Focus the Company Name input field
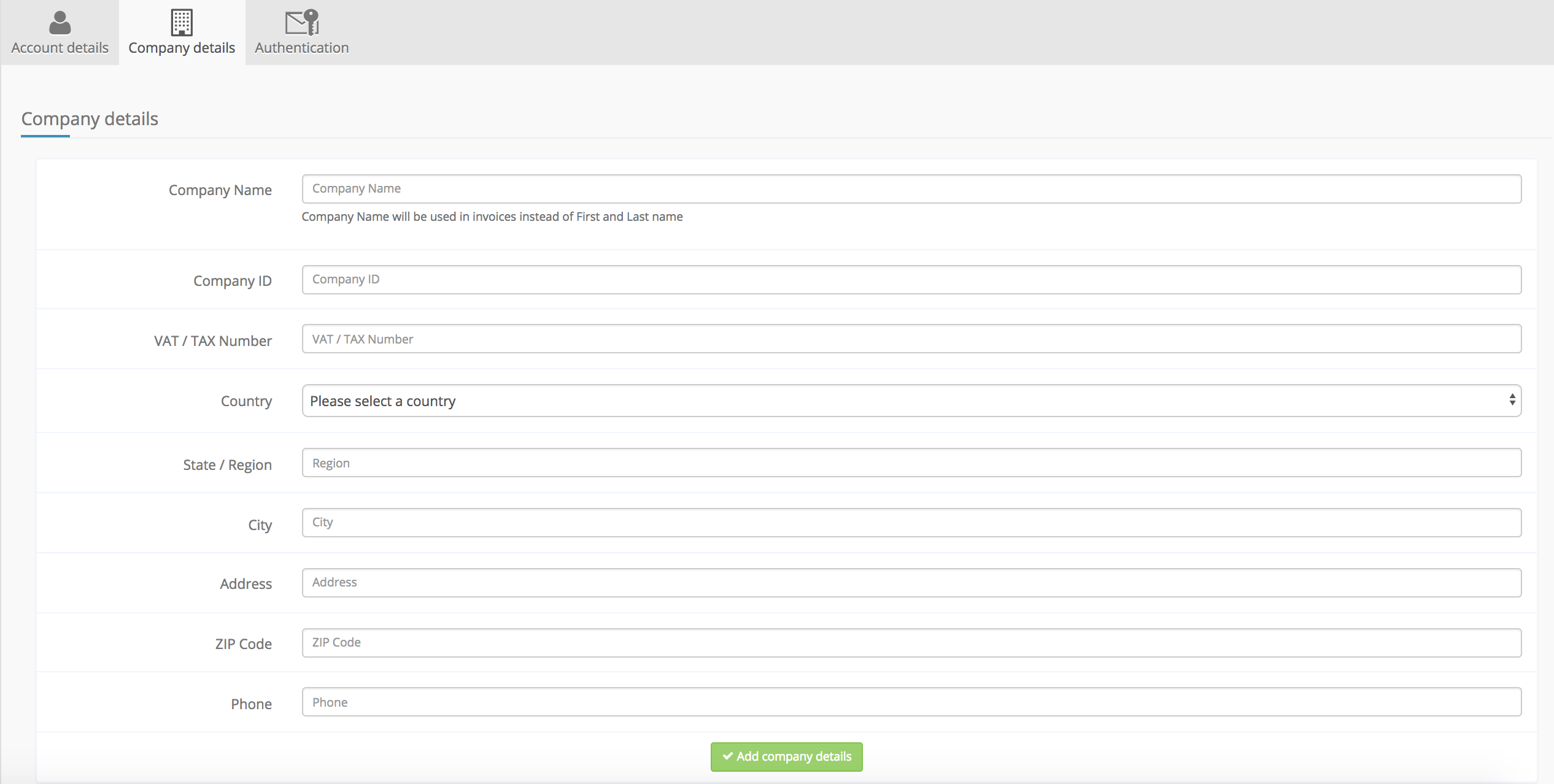The height and width of the screenshot is (784, 1554). pyautogui.click(x=911, y=189)
